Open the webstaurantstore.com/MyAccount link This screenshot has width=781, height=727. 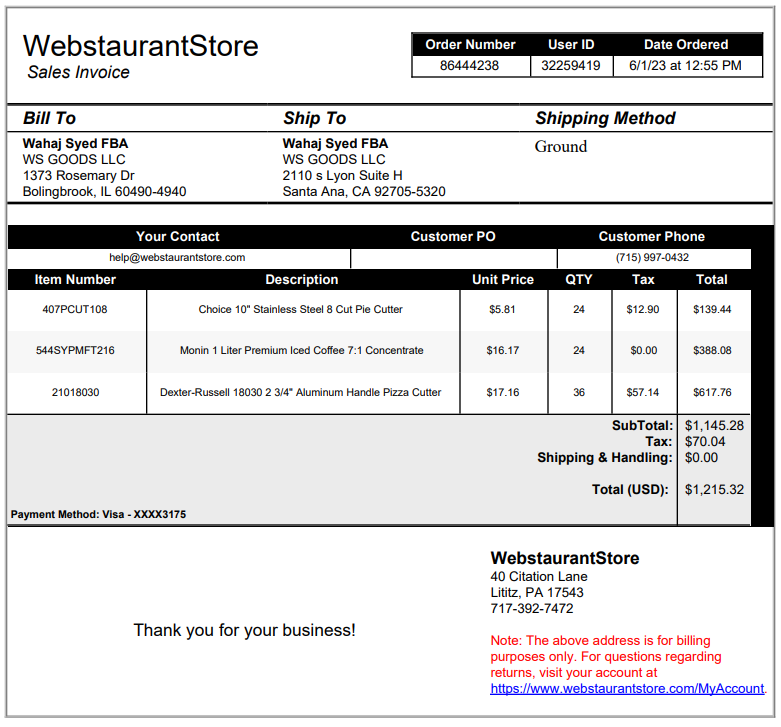[627, 689]
